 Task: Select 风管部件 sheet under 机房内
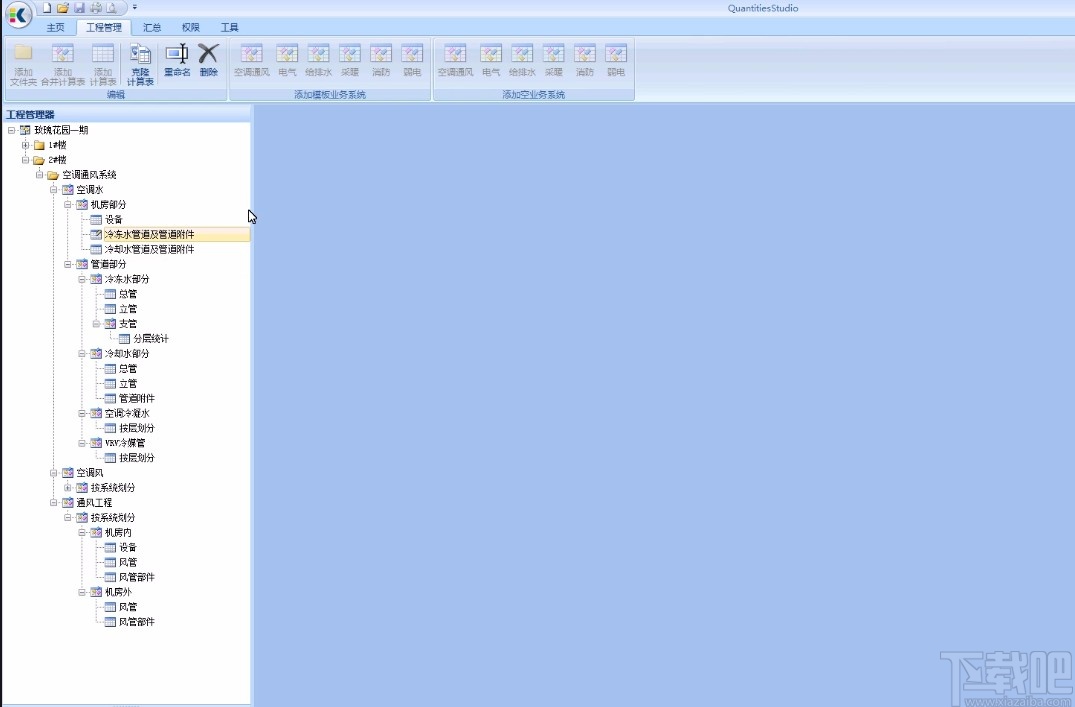point(137,577)
